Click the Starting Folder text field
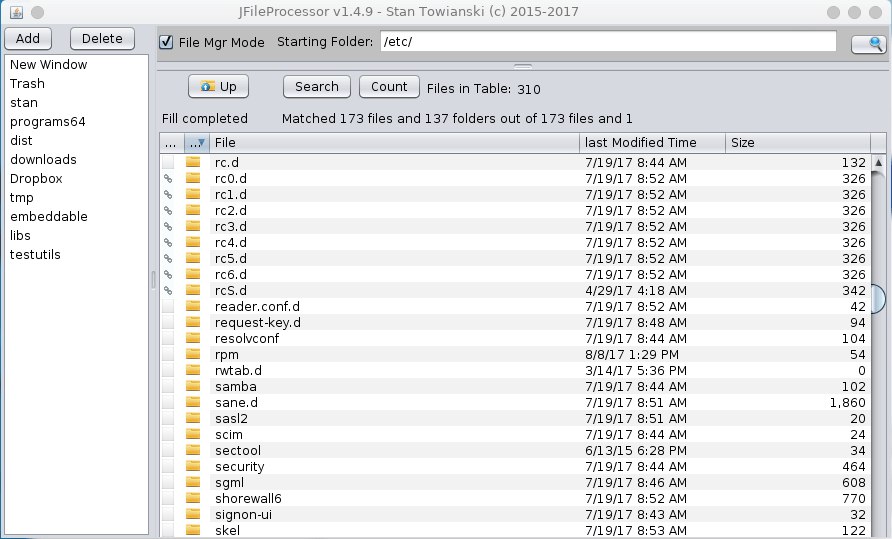 [x=607, y=42]
